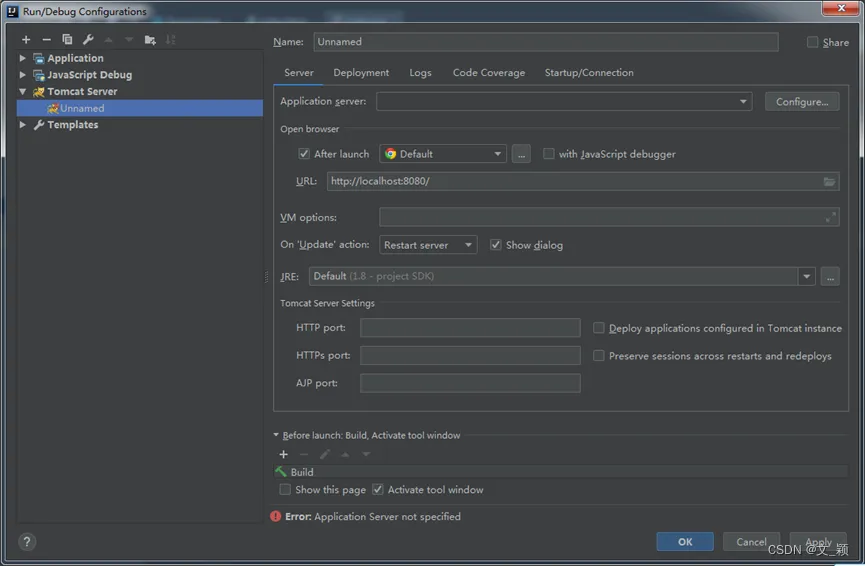This screenshot has height=566, width=865.
Task: Click the expand icon in VM options
Action: coord(830,217)
